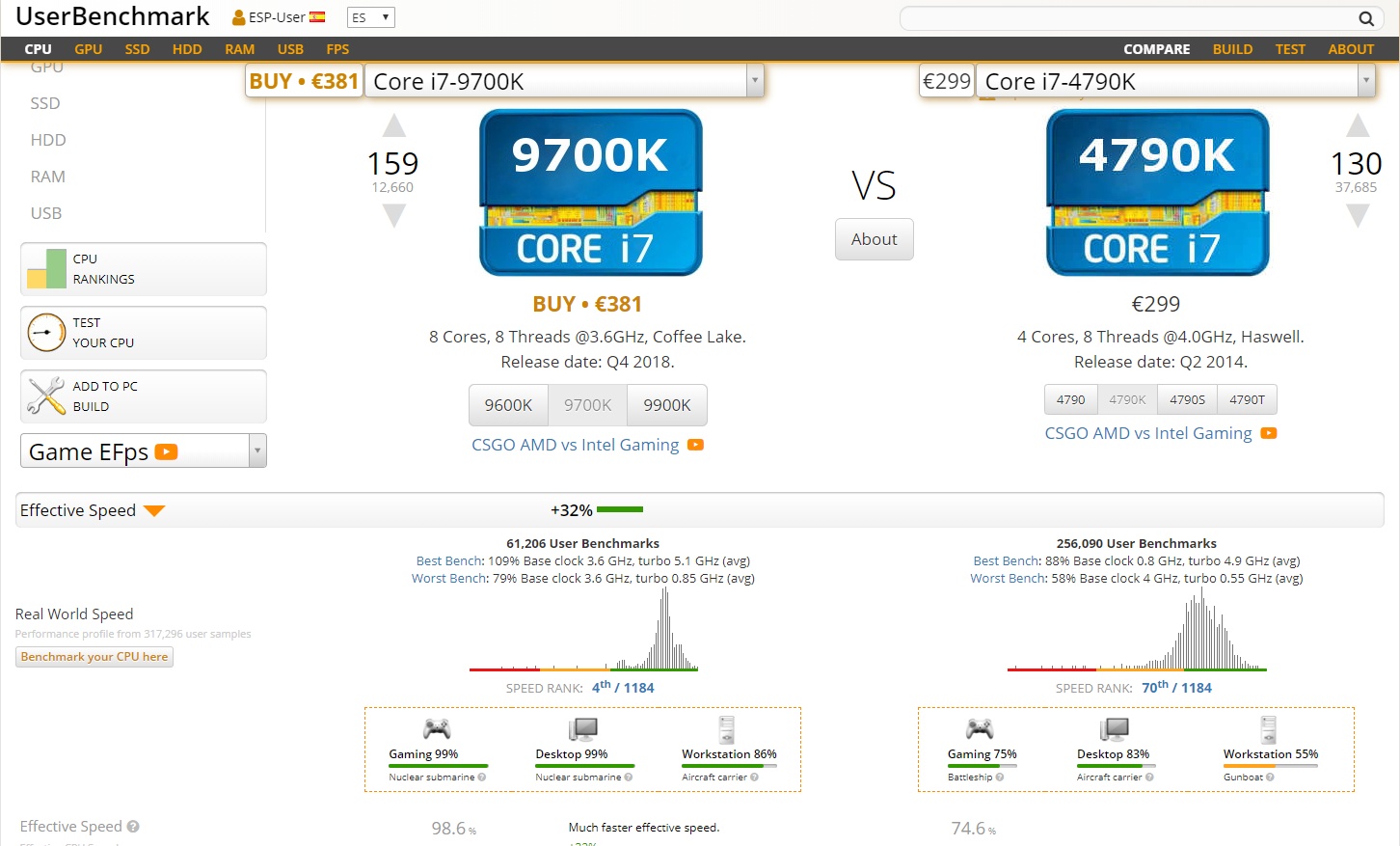The width and height of the screenshot is (1400, 846).
Task: Click the orange Effective Speed sort triangle
Action: (154, 511)
